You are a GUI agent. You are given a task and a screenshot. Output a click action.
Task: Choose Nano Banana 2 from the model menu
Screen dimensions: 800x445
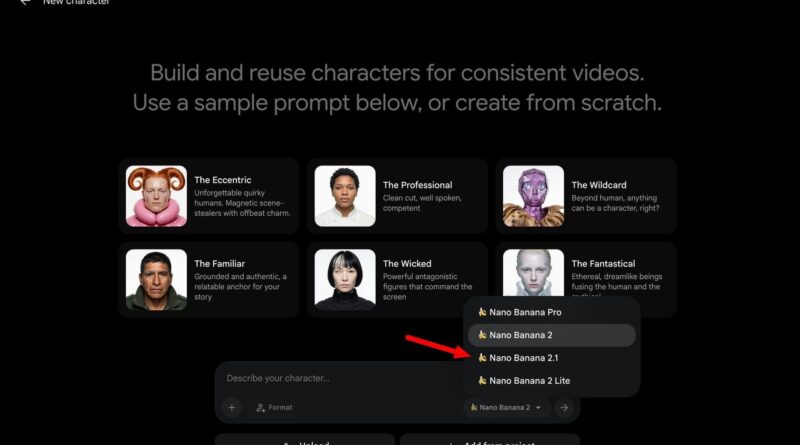pos(552,335)
